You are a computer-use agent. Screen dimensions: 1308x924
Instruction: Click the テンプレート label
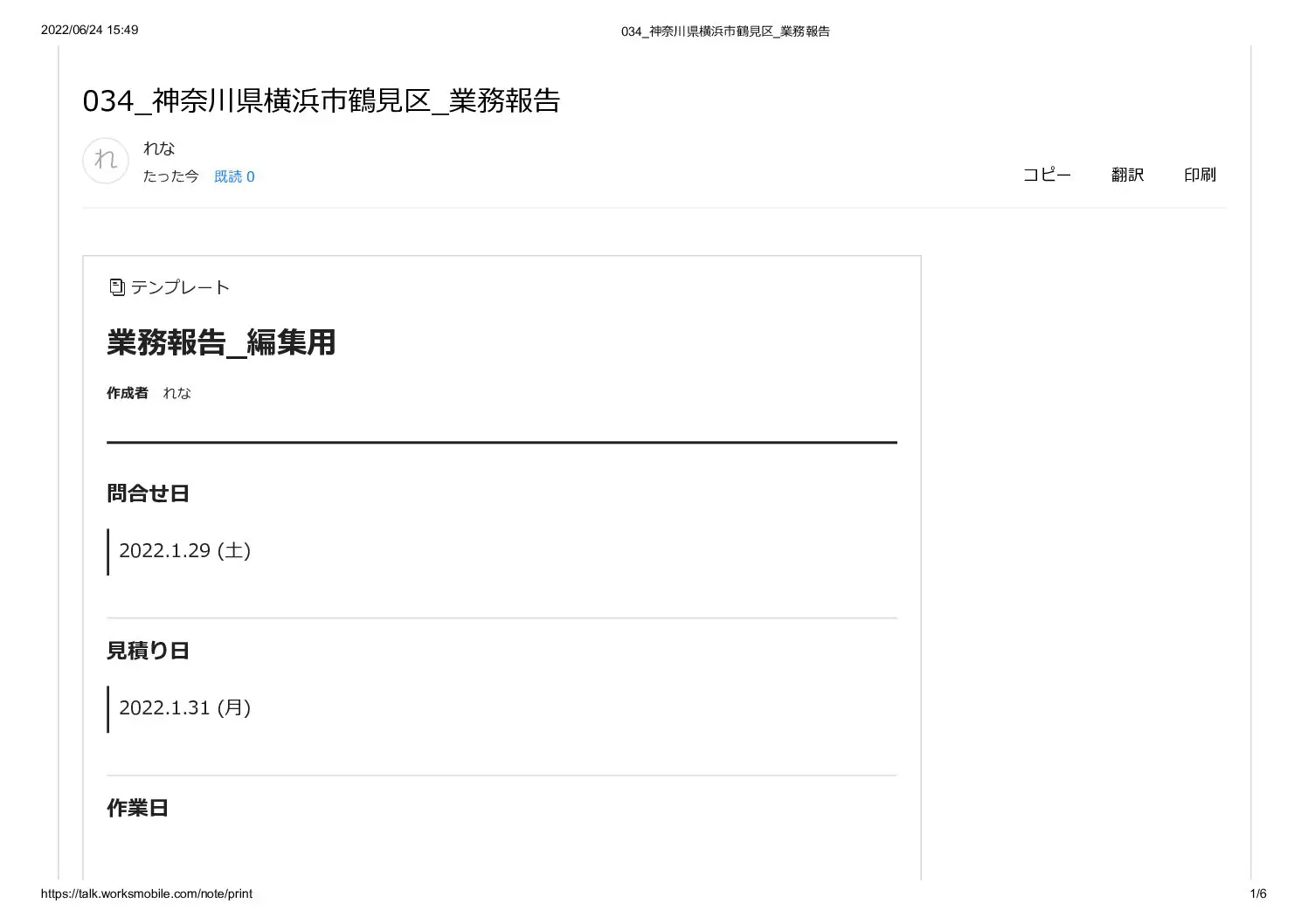click(180, 287)
